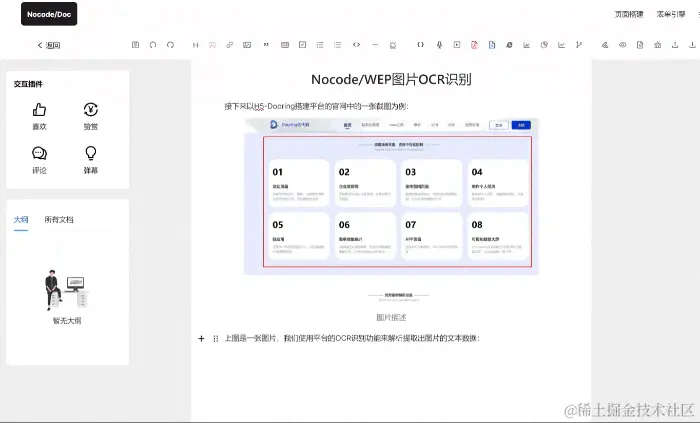
Task: Redo the last edit
Action: pyautogui.click(x=170, y=45)
